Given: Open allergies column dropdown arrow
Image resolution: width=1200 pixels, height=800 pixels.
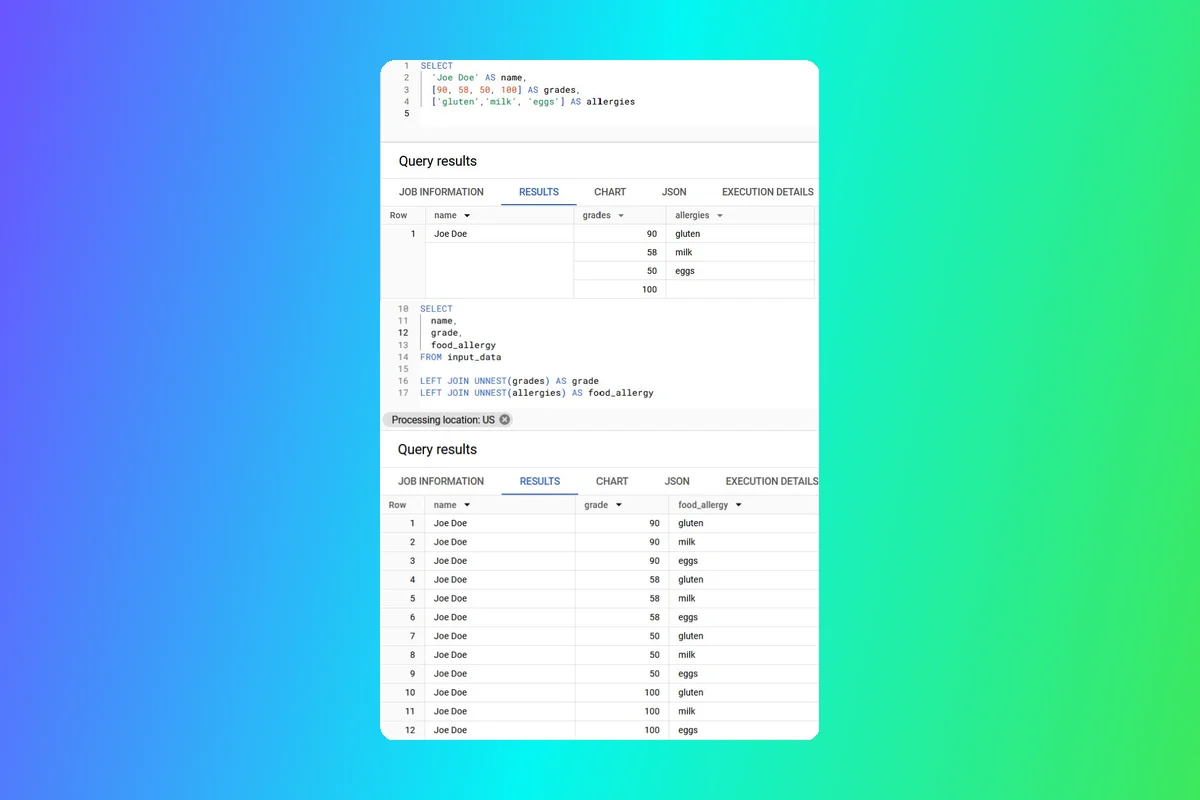Looking at the screenshot, I should click(x=720, y=215).
